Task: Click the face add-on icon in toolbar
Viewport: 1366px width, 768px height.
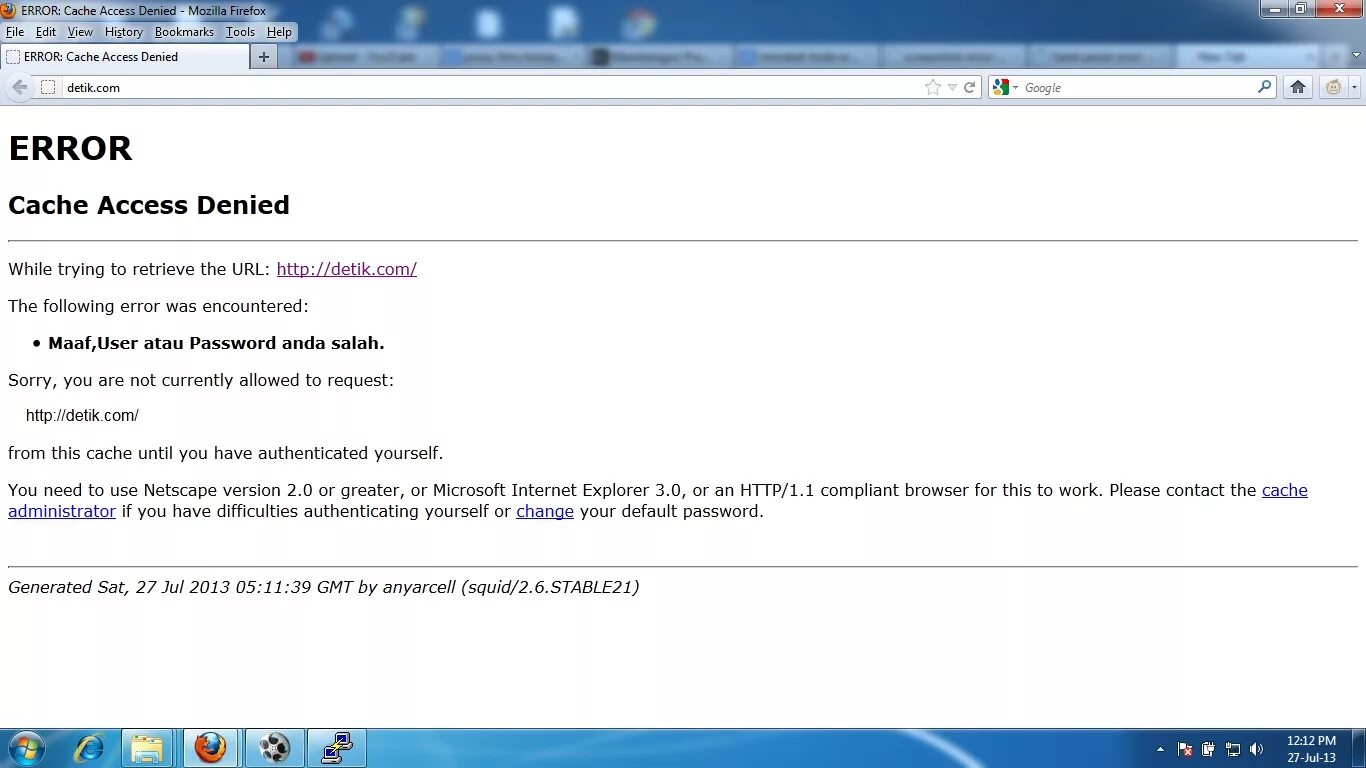Action: pyautogui.click(x=1333, y=87)
